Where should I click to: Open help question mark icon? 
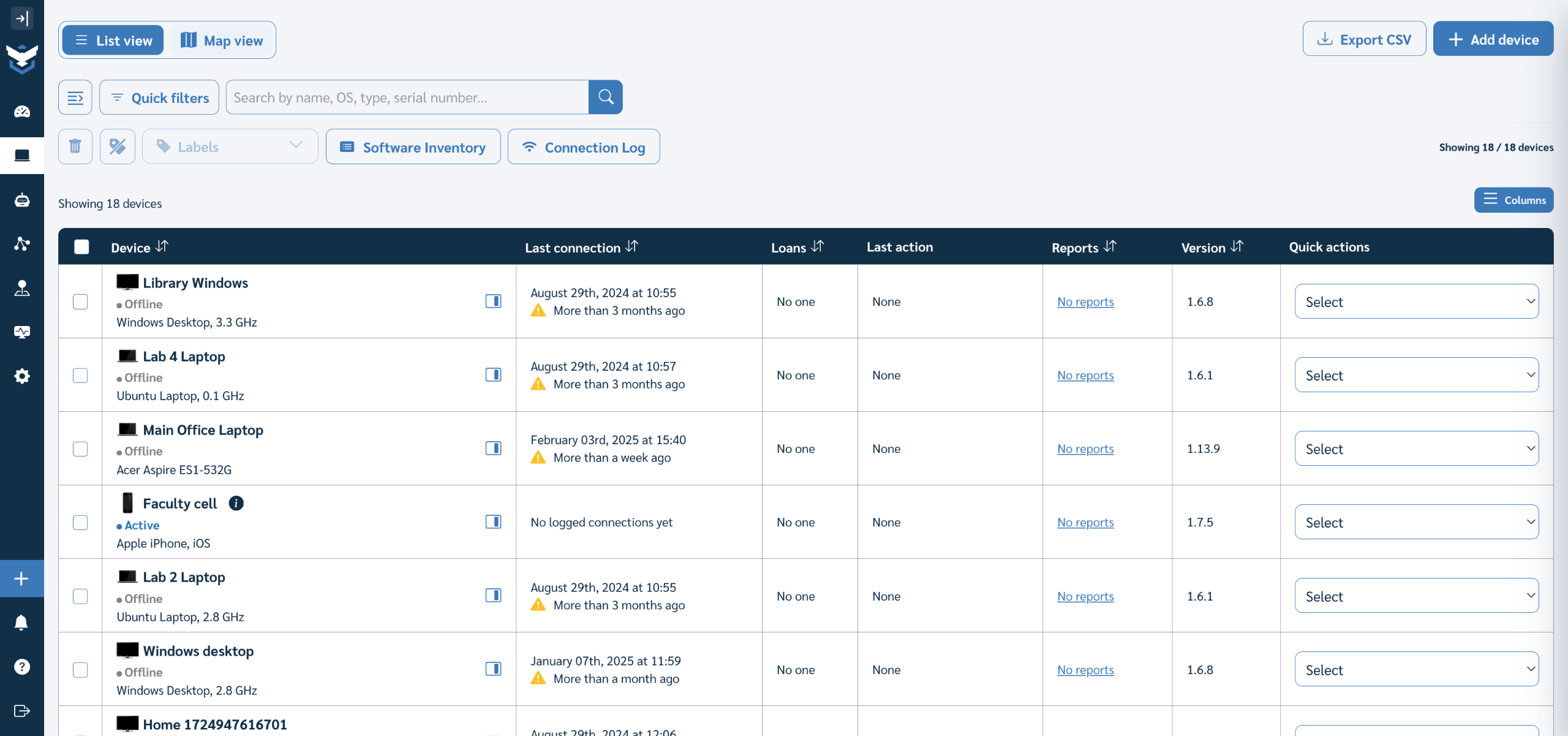pos(21,667)
